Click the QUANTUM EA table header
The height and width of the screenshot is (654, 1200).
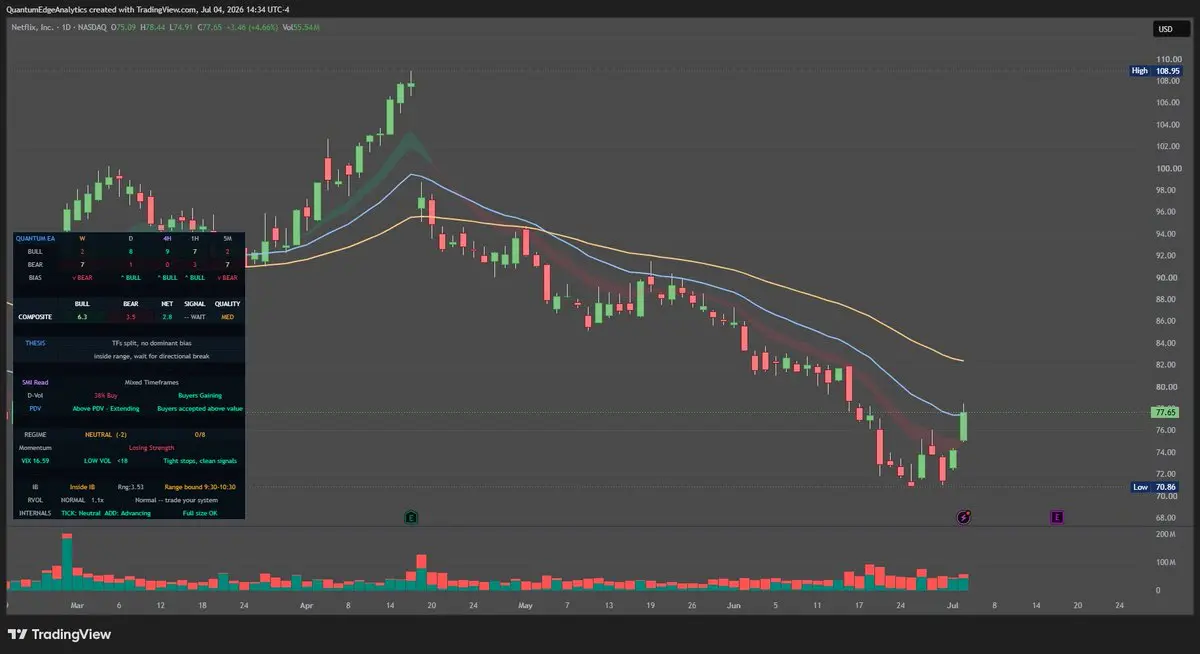coord(36,238)
